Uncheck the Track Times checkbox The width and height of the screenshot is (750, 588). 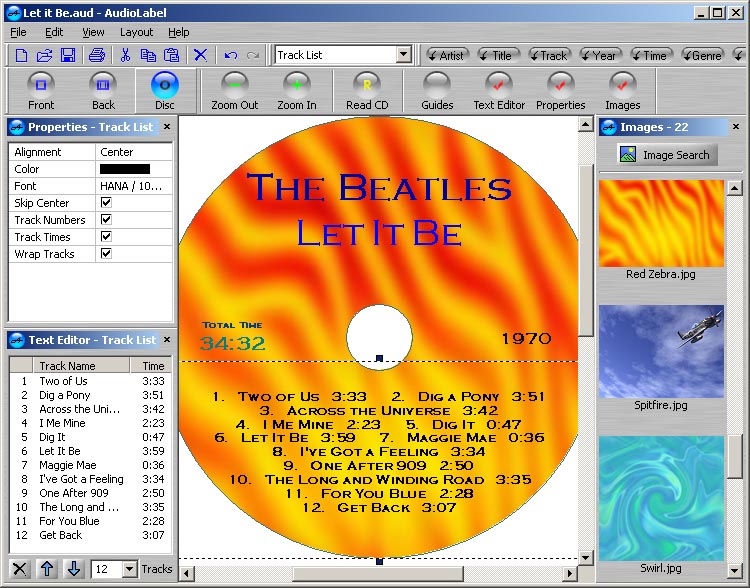pos(106,236)
